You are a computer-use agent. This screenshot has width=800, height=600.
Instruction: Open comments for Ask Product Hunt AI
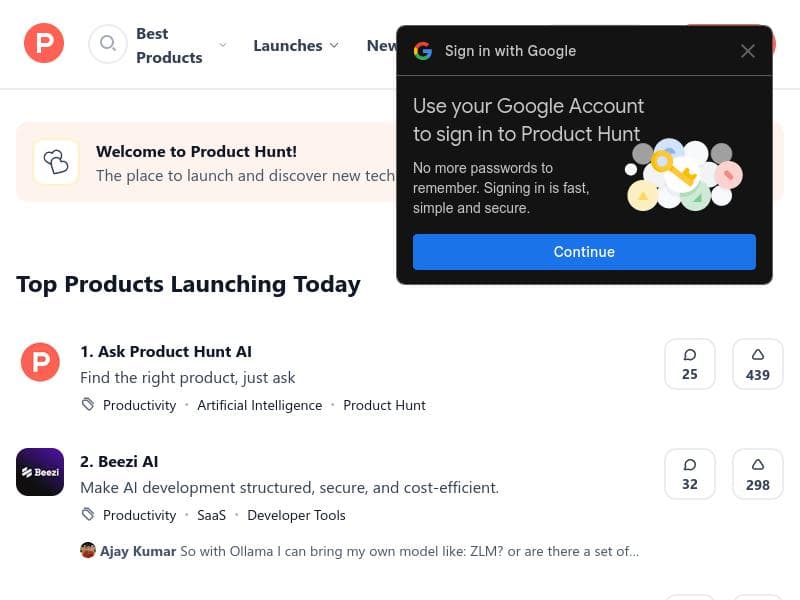coord(690,364)
